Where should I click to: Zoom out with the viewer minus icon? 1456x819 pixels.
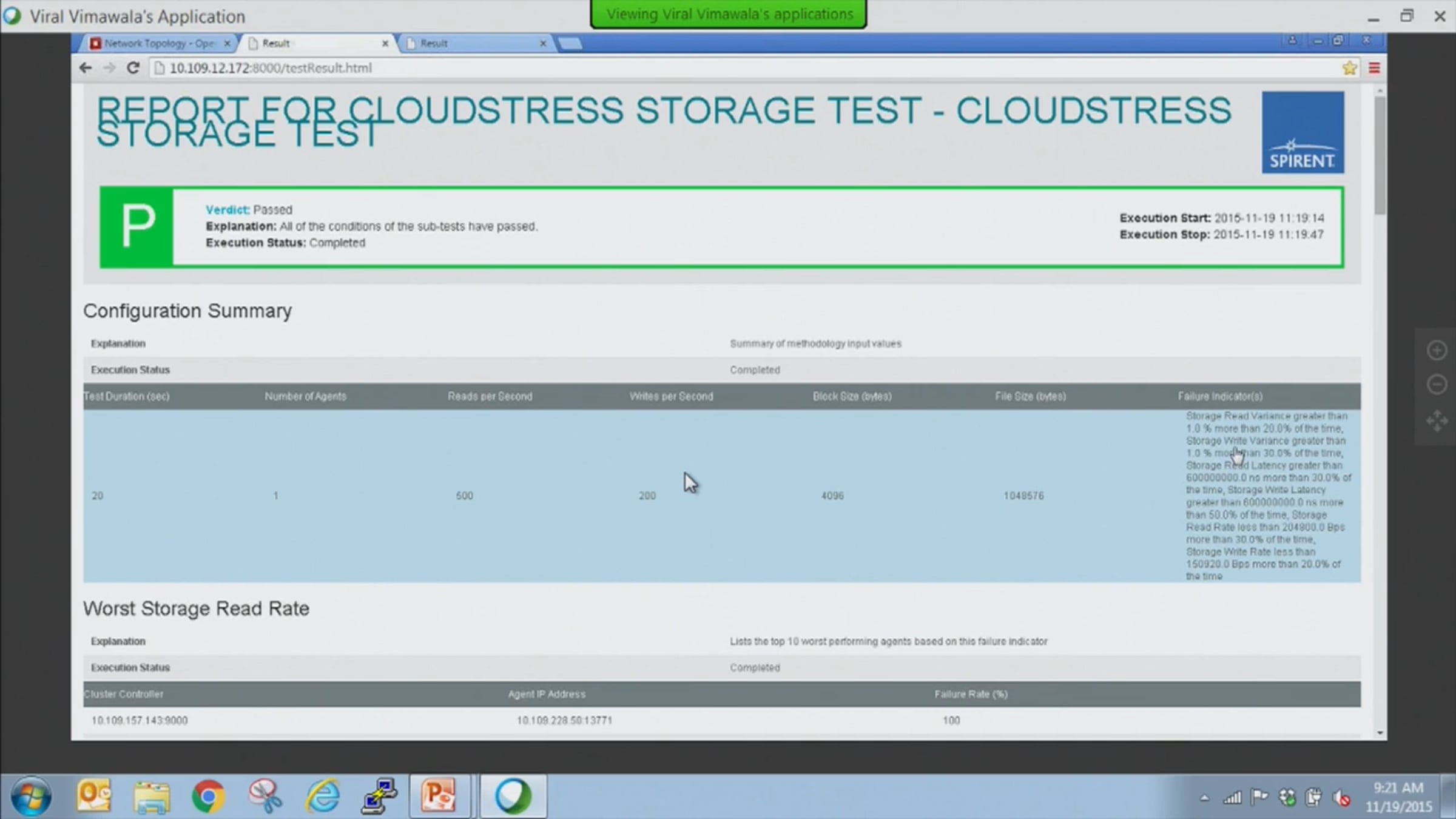(x=1437, y=384)
